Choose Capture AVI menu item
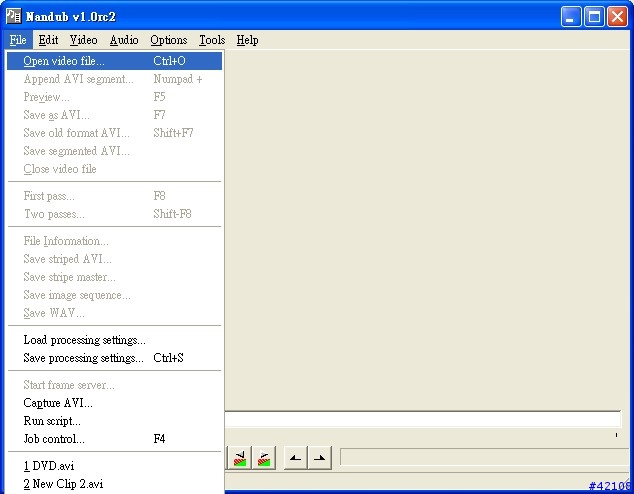 (x=114, y=403)
